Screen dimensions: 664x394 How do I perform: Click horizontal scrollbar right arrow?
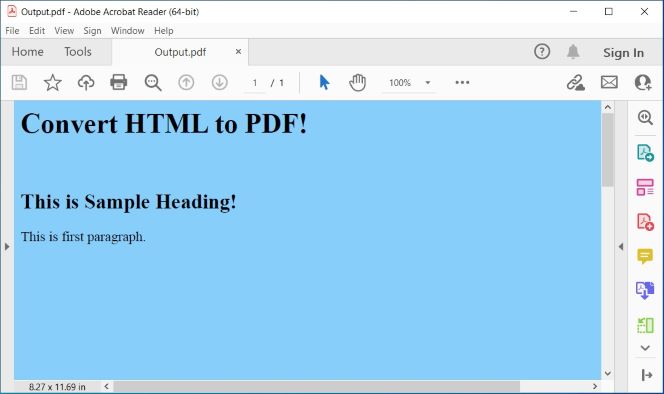click(595, 386)
